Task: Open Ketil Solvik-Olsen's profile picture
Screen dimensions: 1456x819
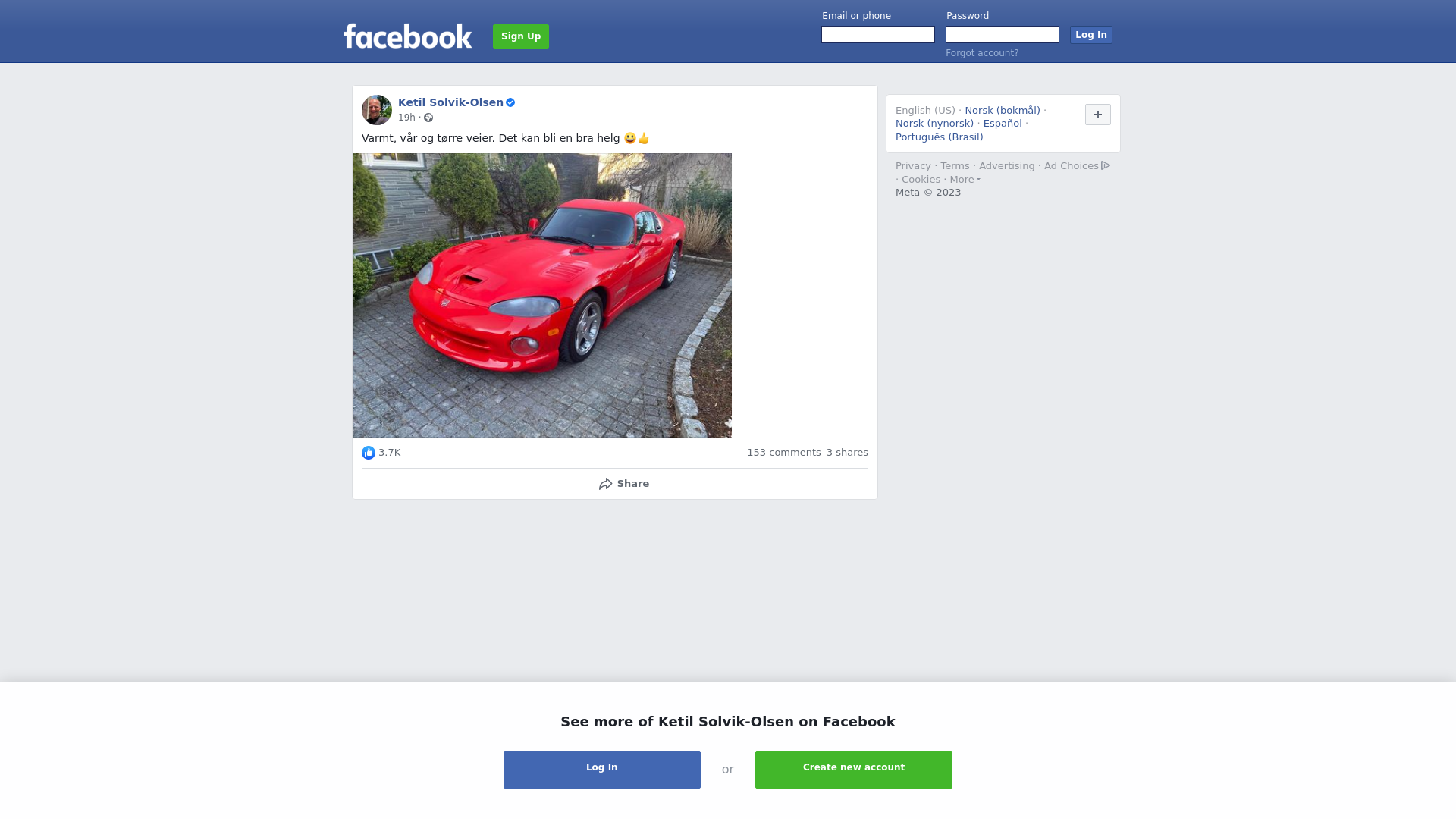Action: point(377,110)
